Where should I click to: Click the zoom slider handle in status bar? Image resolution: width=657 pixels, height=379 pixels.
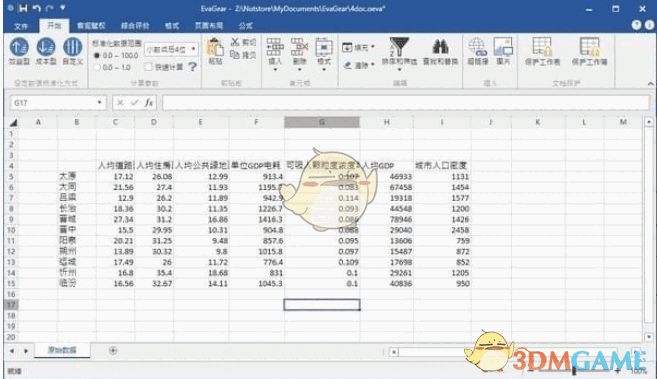[x=574, y=370]
